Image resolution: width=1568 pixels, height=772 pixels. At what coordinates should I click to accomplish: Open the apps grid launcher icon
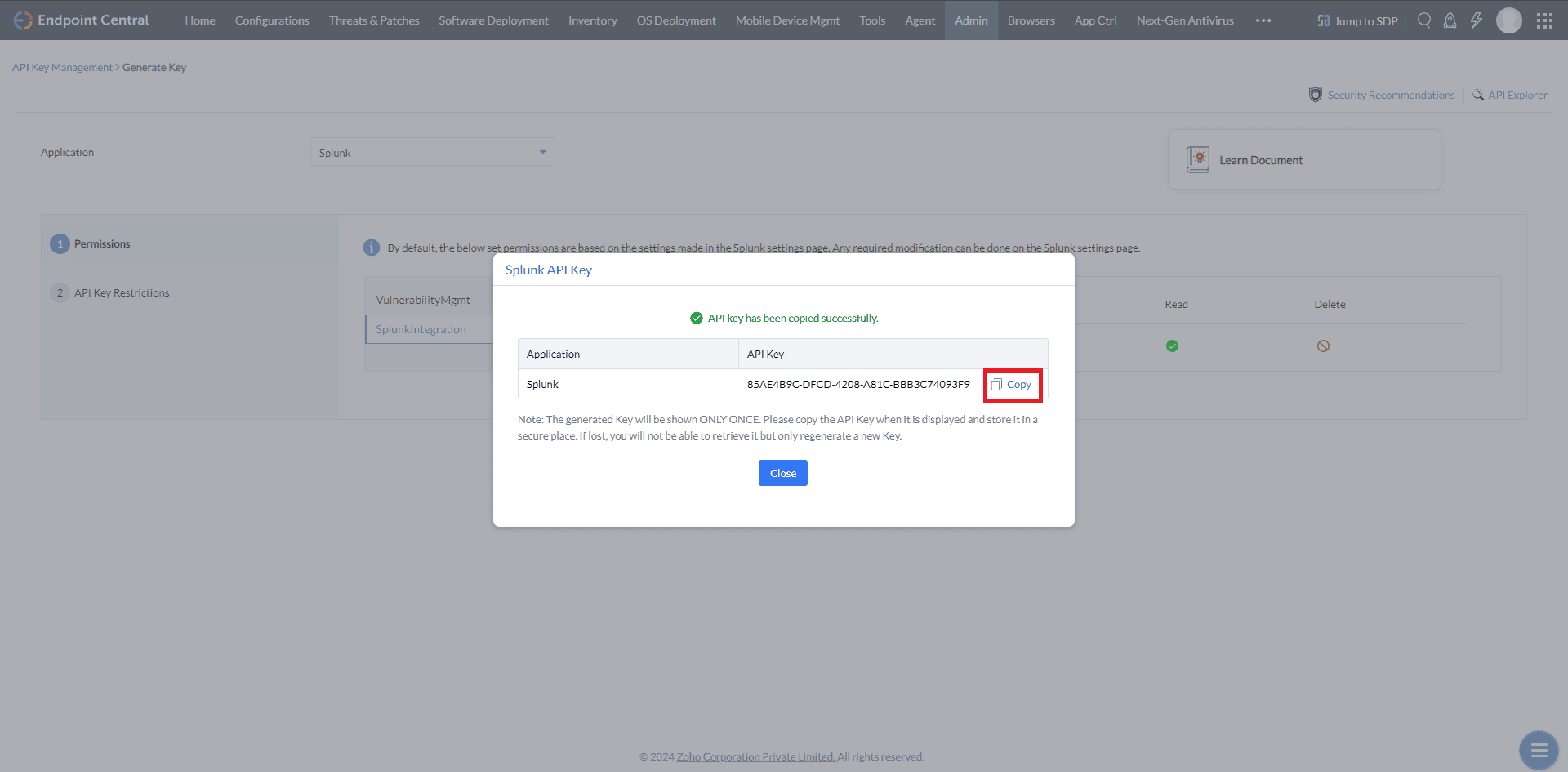[x=1544, y=20]
